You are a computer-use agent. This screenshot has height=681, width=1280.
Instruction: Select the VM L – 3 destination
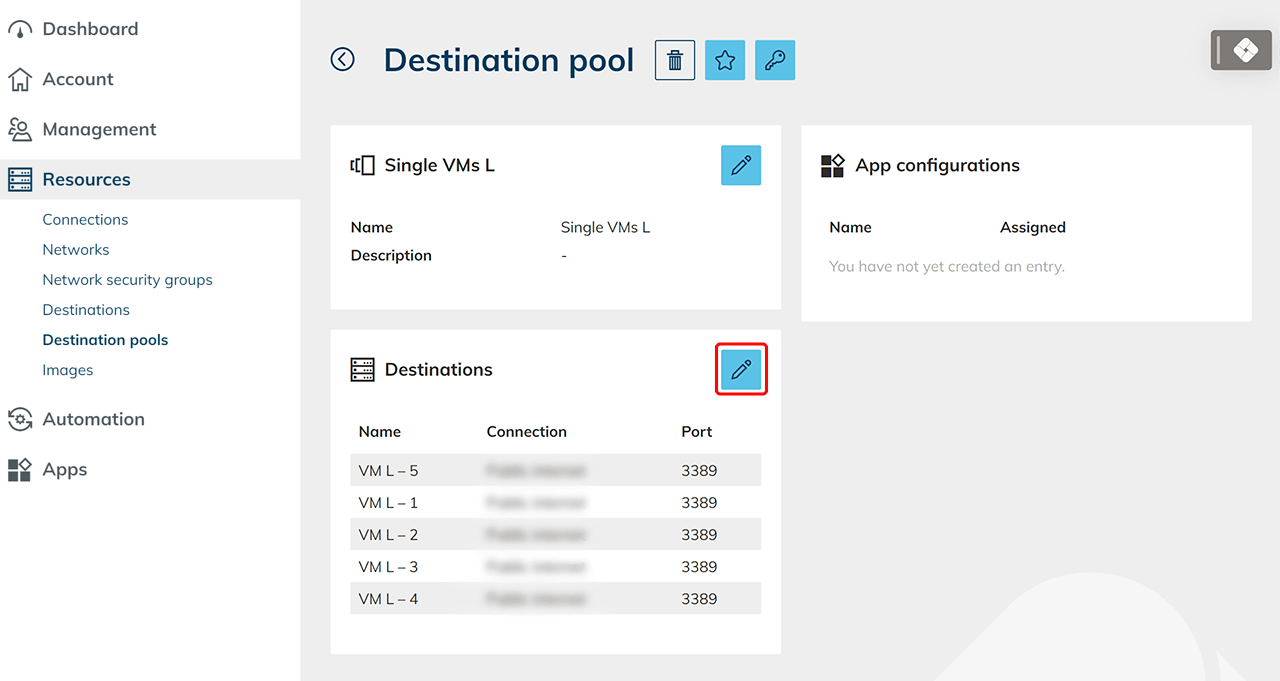[388, 566]
